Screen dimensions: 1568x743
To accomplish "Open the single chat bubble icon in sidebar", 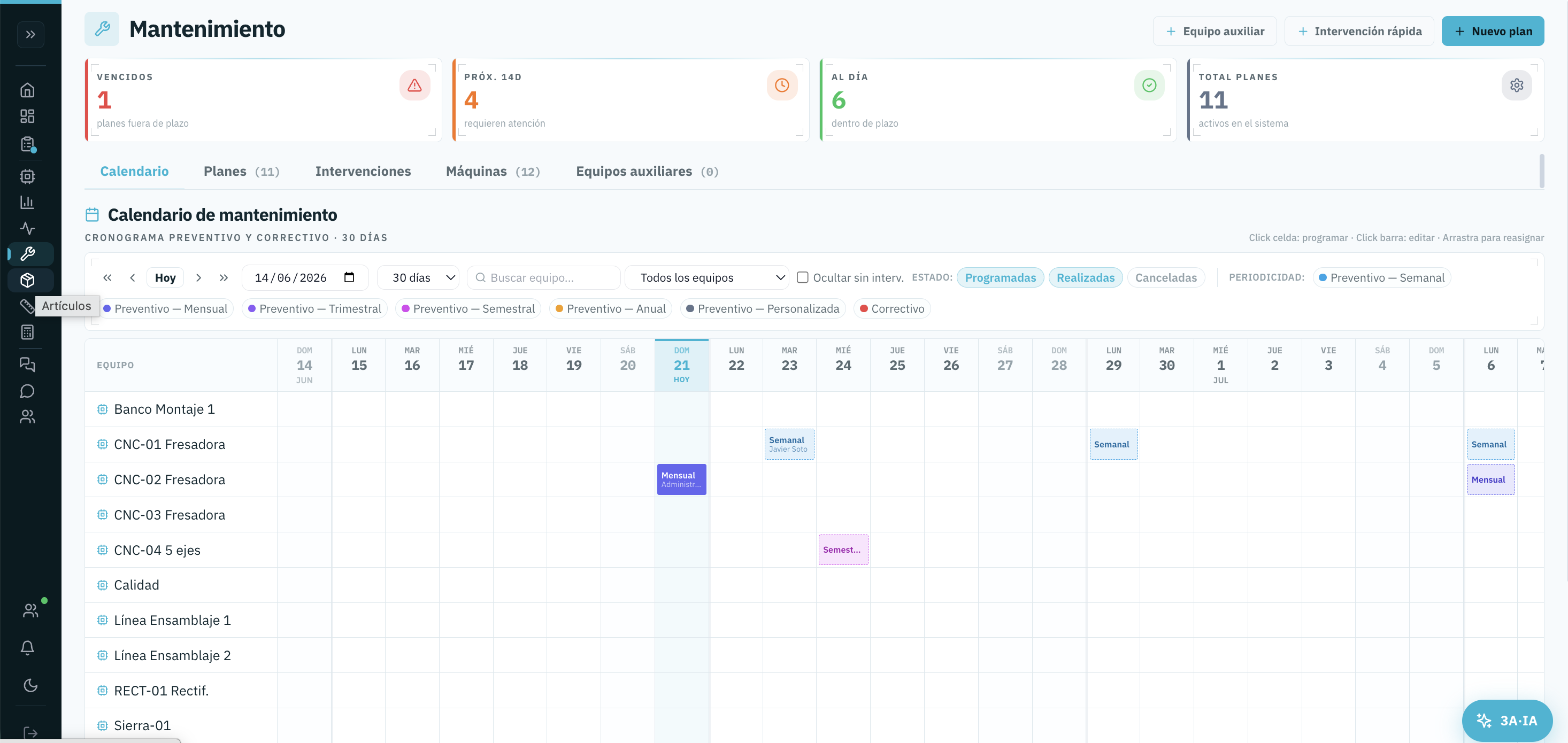I will tap(27, 391).
